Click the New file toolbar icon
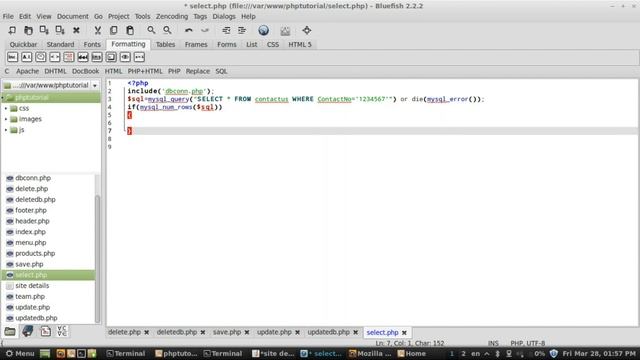Image resolution: width=640 pixels, height=360 pixels. (x=12, y=30)
